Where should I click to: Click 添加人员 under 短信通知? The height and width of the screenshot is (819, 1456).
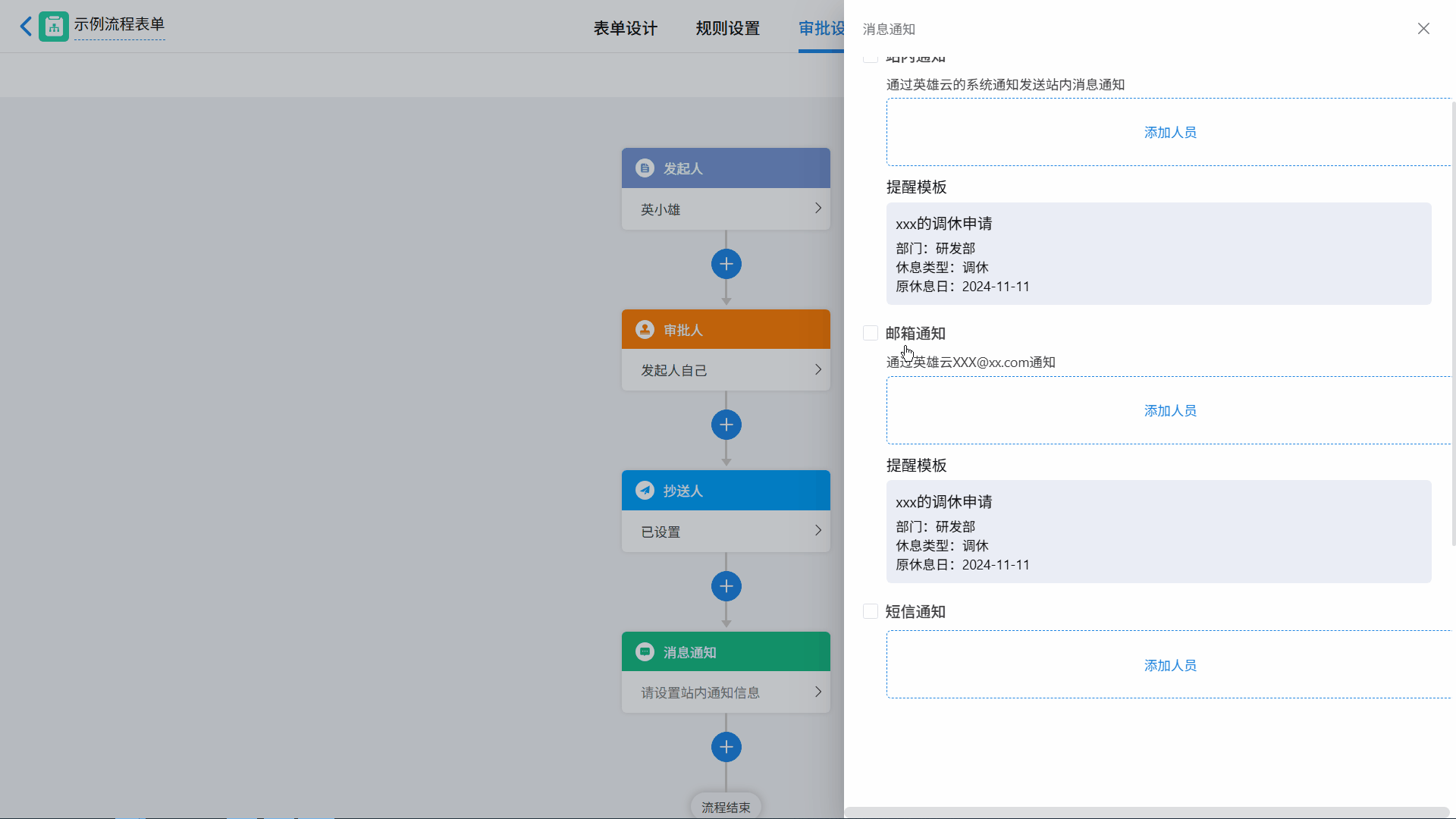tap(1169, 665)
